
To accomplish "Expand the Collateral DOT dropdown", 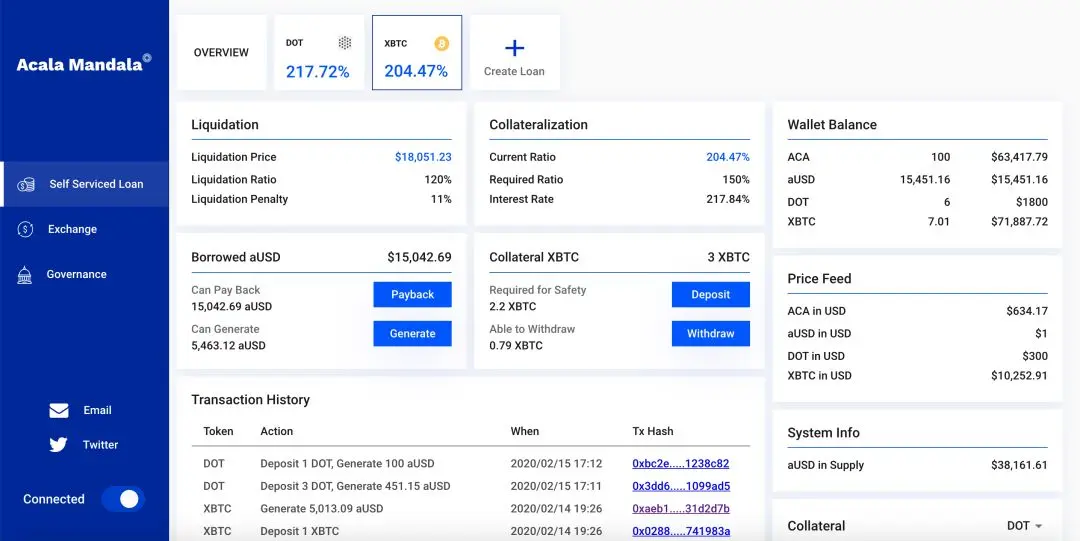I will click(x=1024, y=526).
